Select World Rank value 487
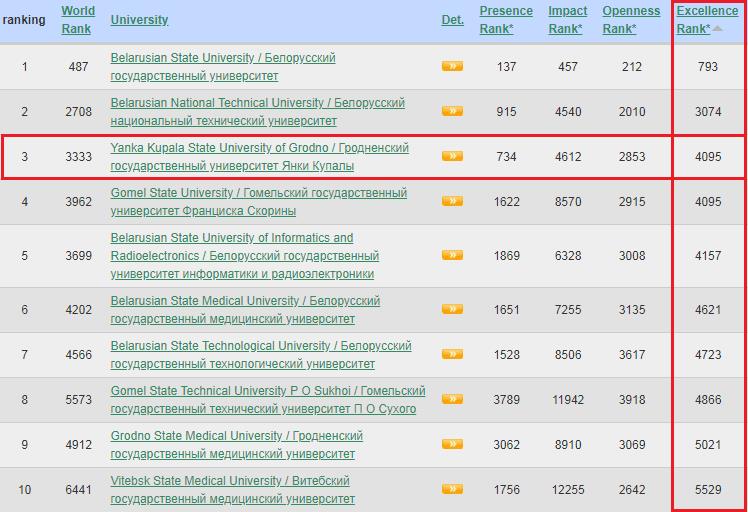The image size is (748, 512). pos(78,67)
